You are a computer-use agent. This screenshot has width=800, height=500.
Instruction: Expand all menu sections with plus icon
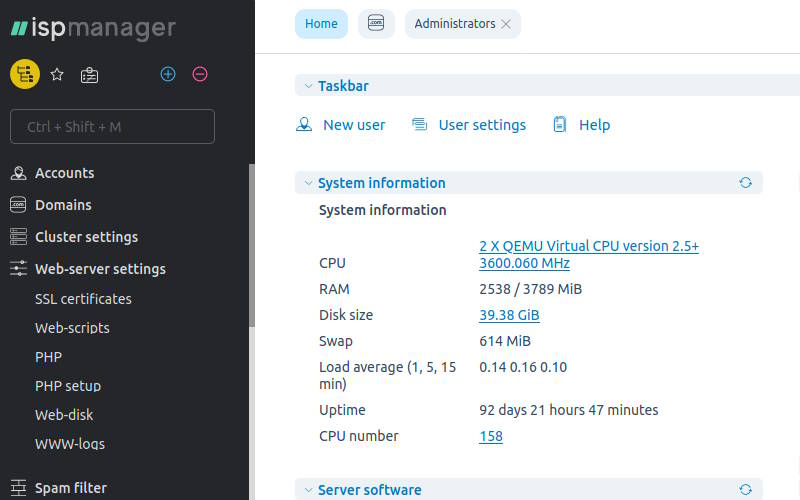point(168,74)
